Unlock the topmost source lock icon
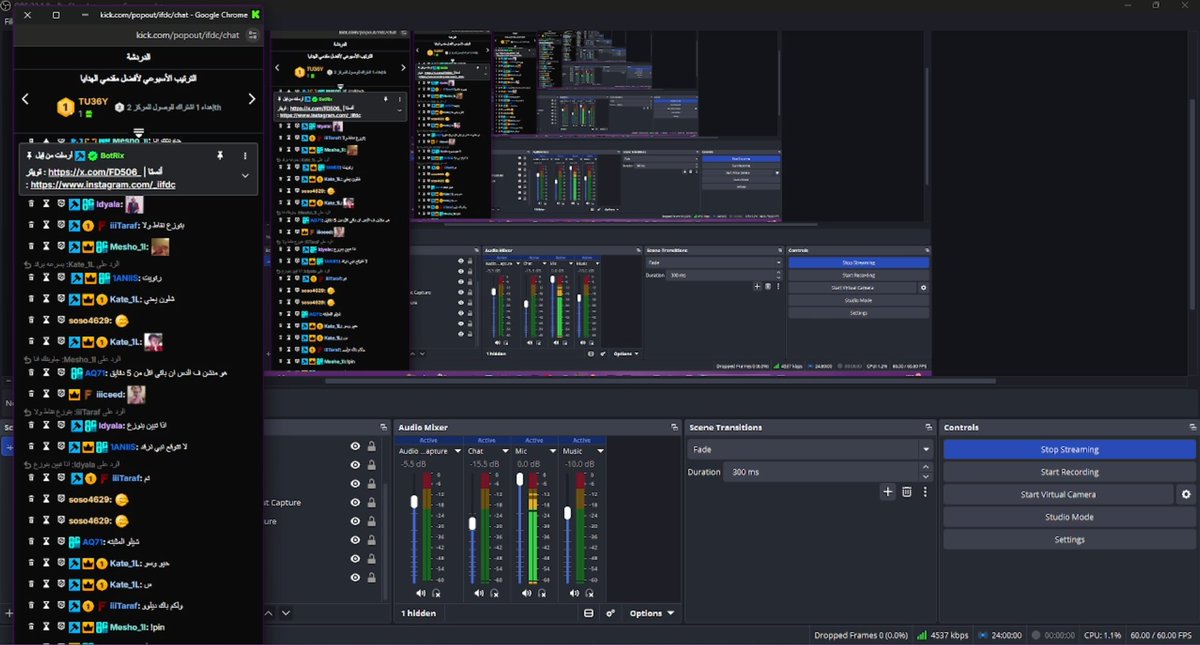This screenshot has width=1200, height=645. [x=371, y=447]
